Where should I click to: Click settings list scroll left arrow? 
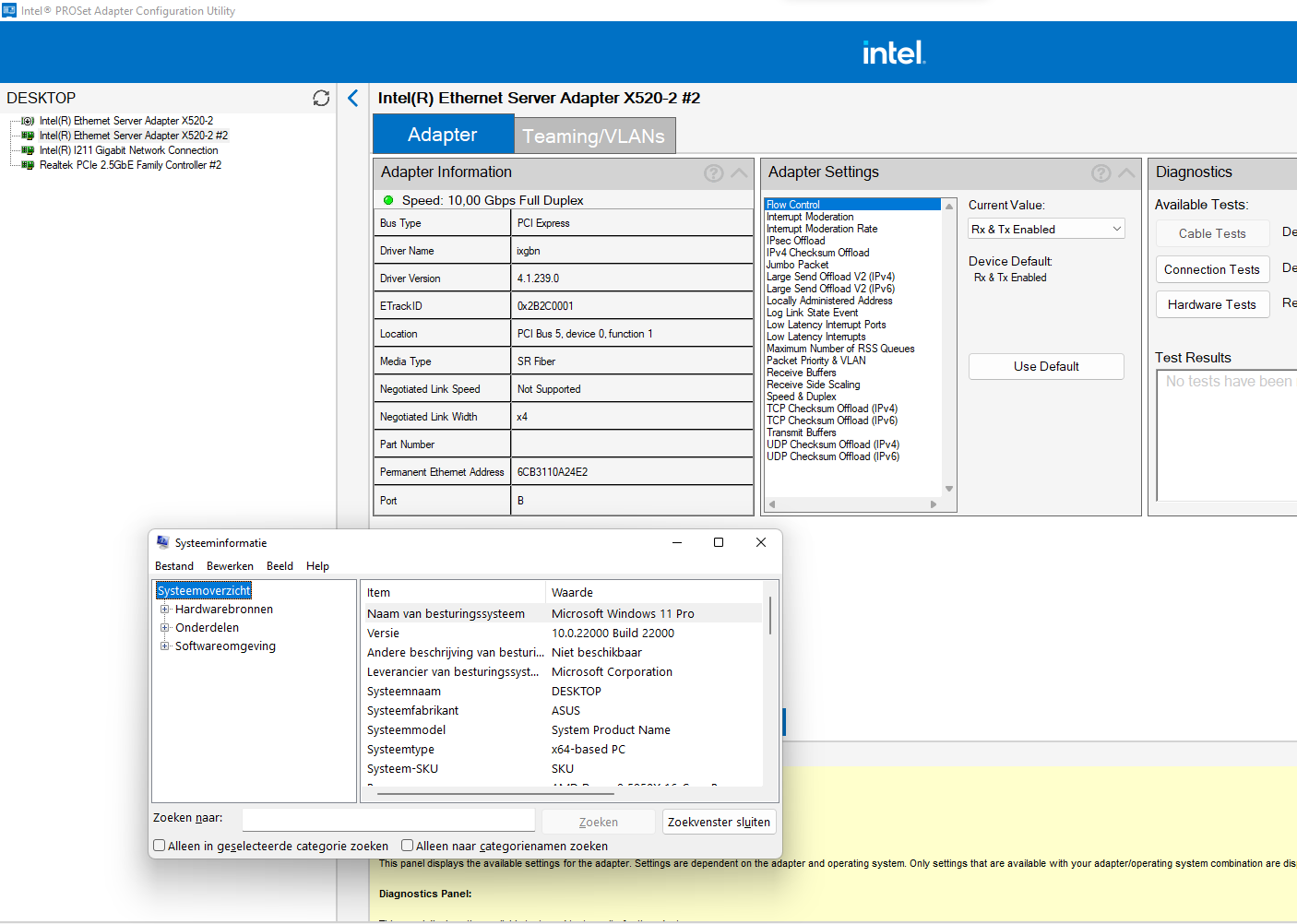click(x=772, y=504)
